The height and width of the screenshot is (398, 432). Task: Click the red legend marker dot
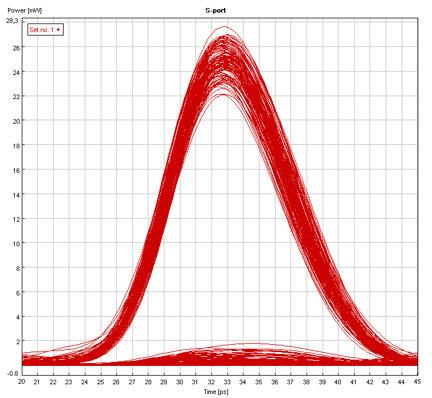point(58,30)
